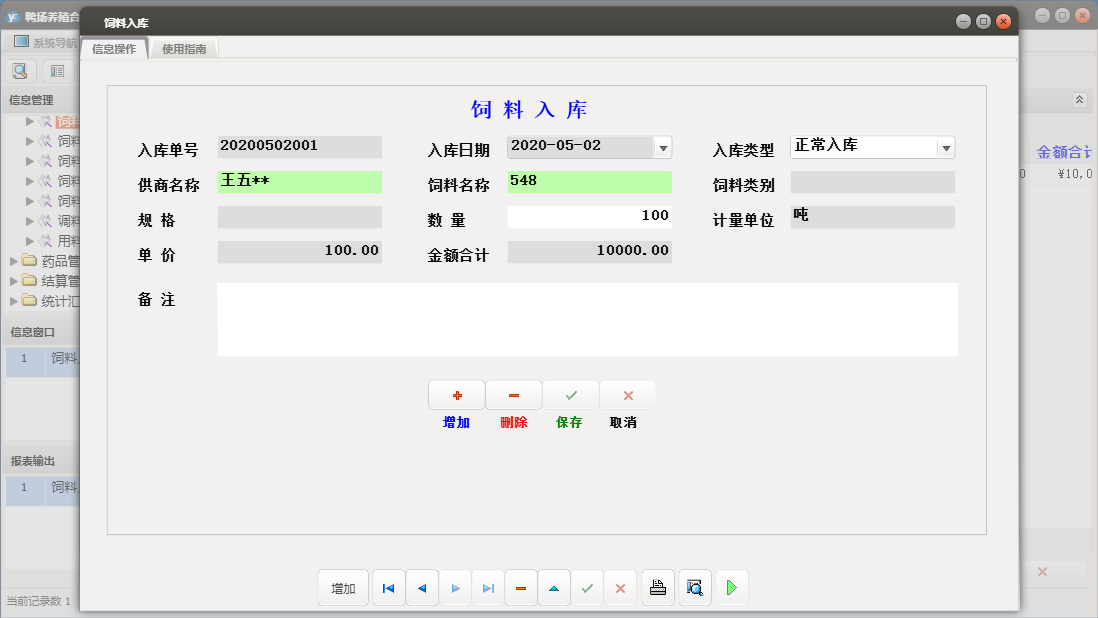
Task: Confirm changes with the green check icon
Action: click(x=587, y=588)
